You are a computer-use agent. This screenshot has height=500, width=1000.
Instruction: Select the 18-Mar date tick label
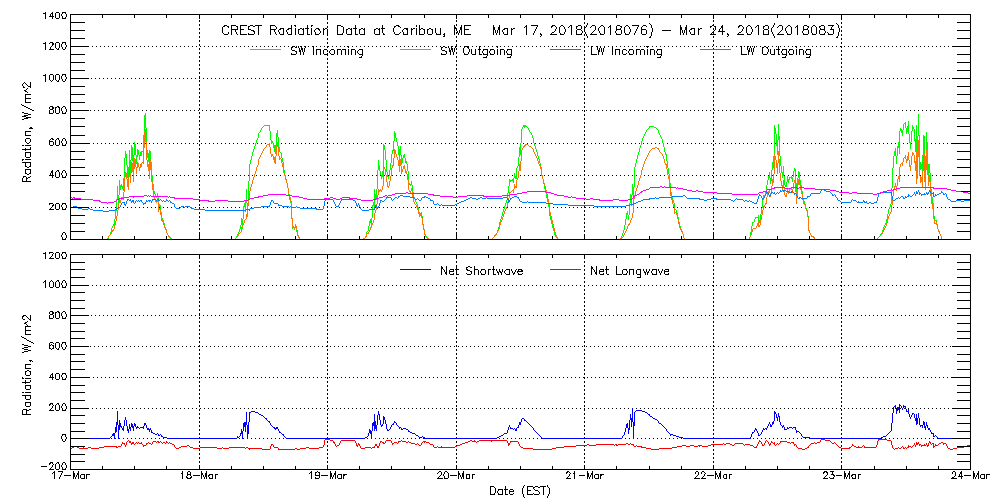pos(199,477)
